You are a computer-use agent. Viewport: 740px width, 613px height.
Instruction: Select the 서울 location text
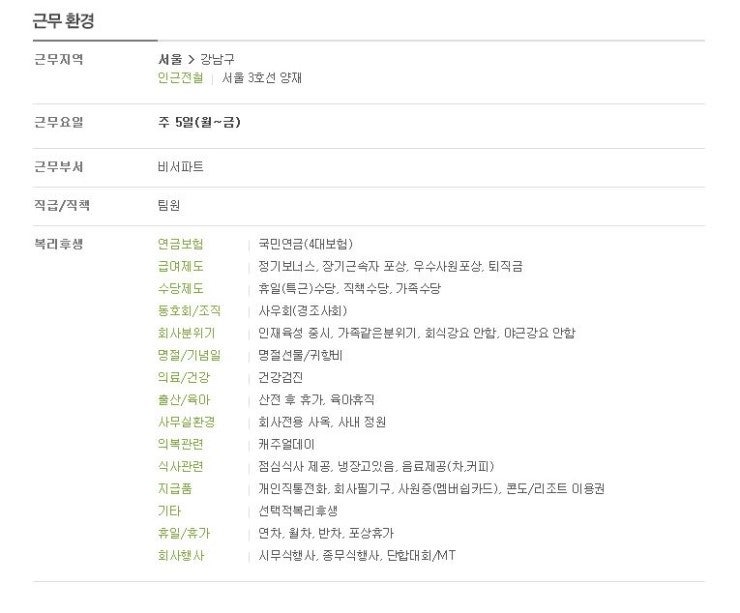170,59
